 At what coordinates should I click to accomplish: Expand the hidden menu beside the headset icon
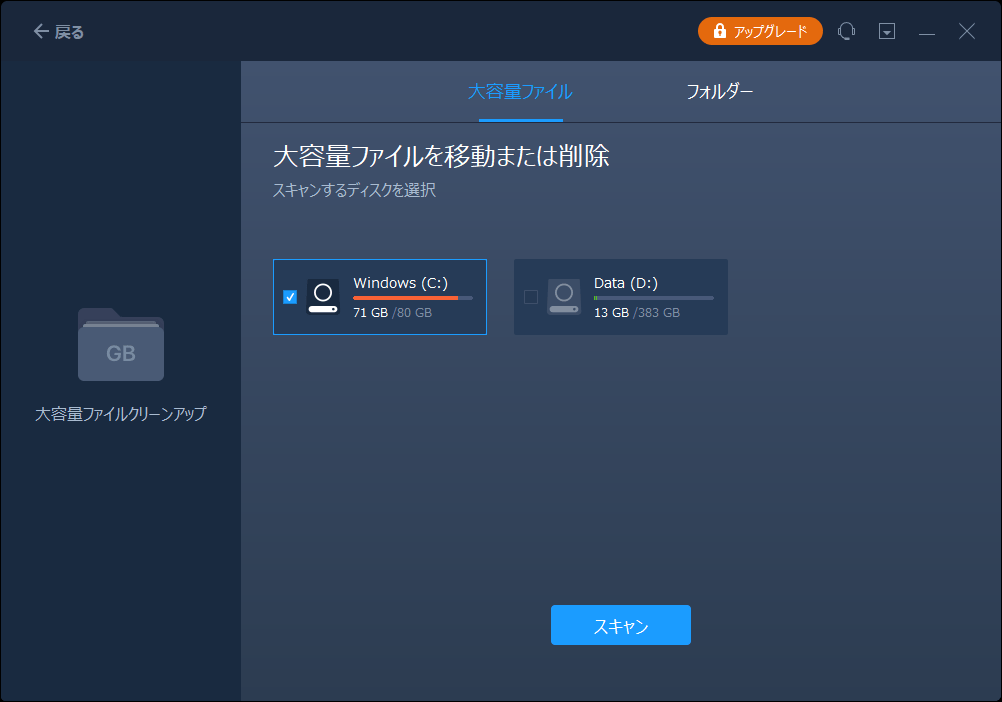tap(886, 31)
